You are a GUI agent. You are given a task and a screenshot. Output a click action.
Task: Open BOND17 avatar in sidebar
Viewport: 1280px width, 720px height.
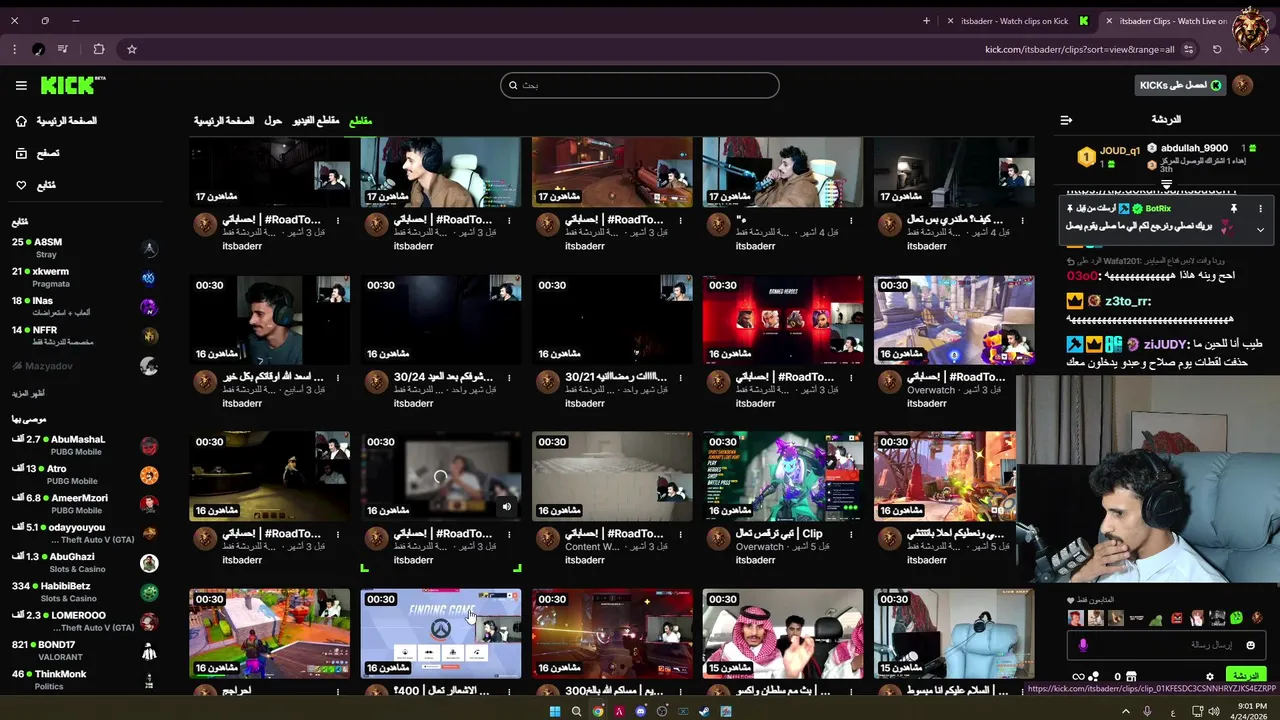(149, 651)
